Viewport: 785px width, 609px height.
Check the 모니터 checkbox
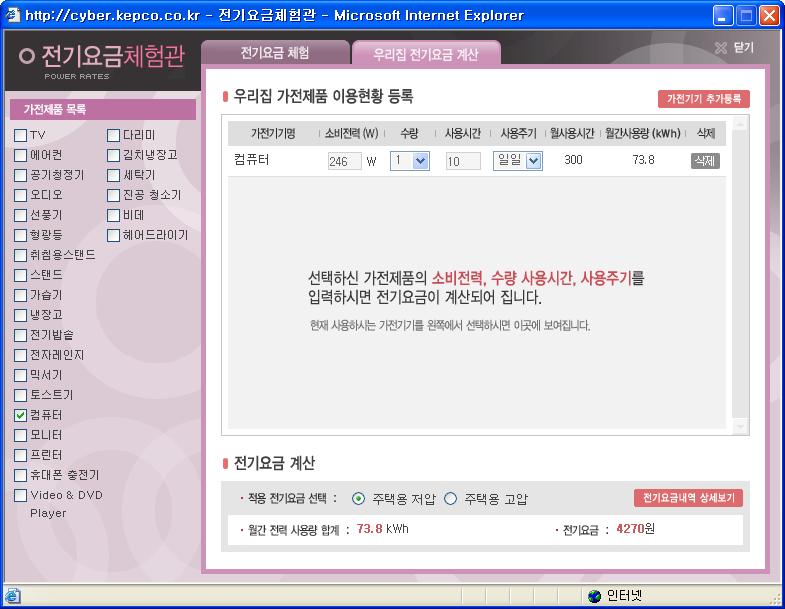(21, 435)
